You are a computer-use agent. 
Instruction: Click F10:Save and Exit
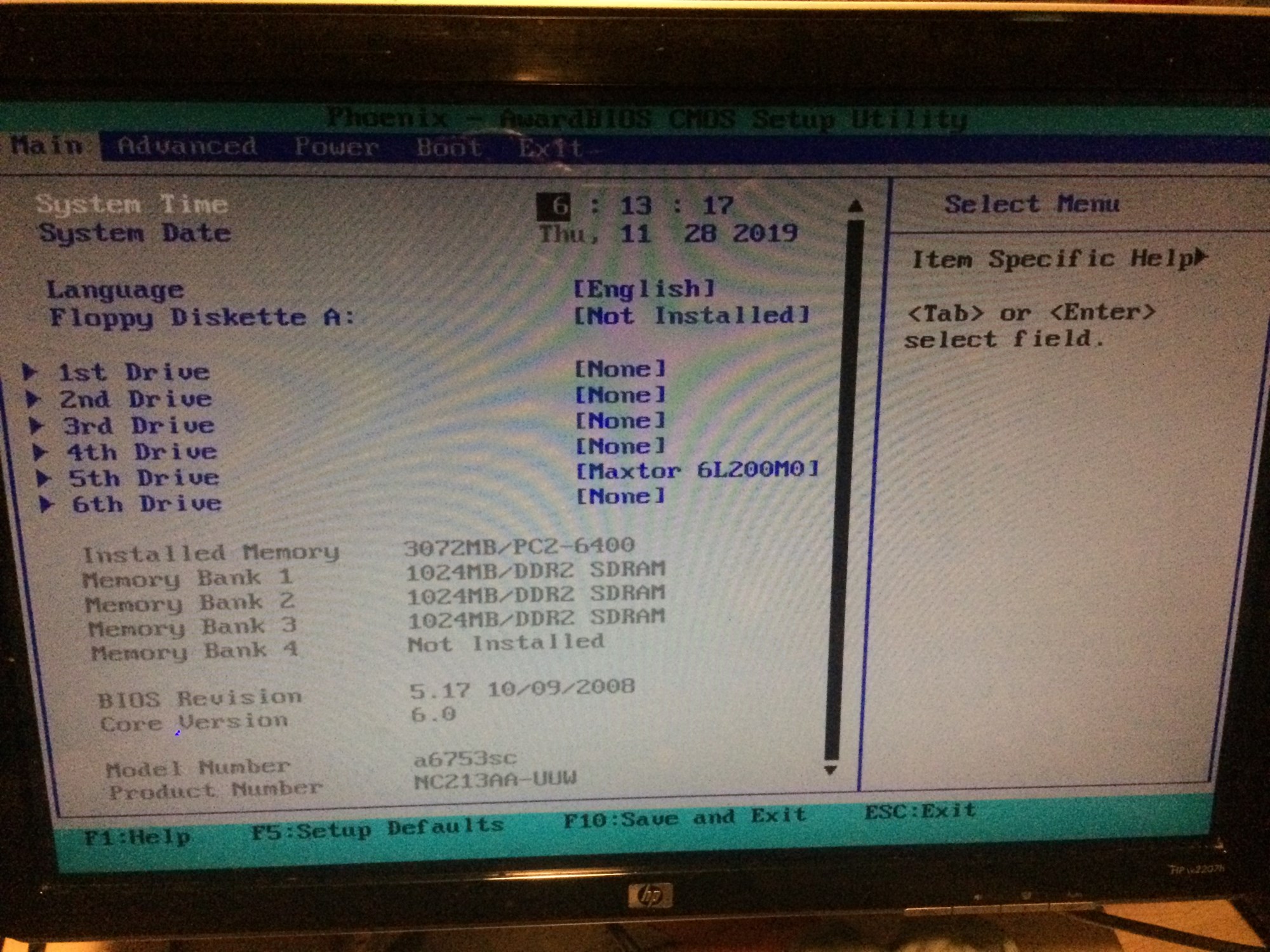coord(685,818)
